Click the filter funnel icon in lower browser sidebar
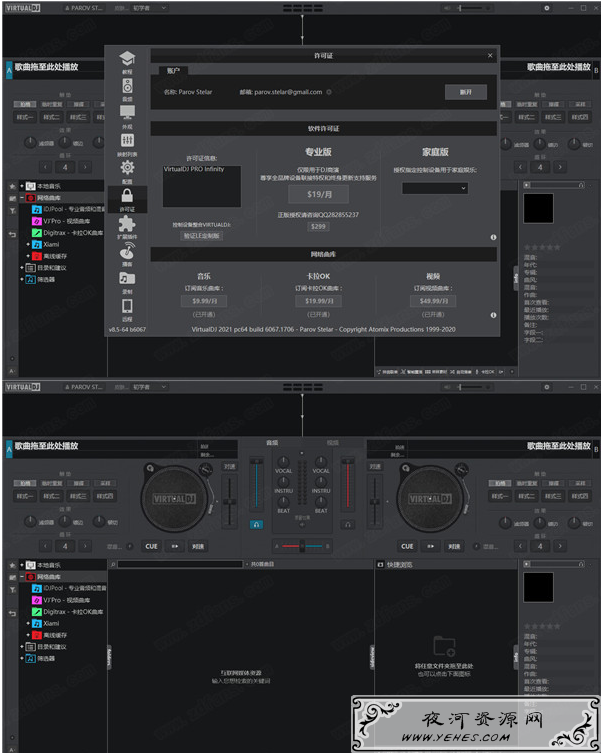 (x=12, y=590)
